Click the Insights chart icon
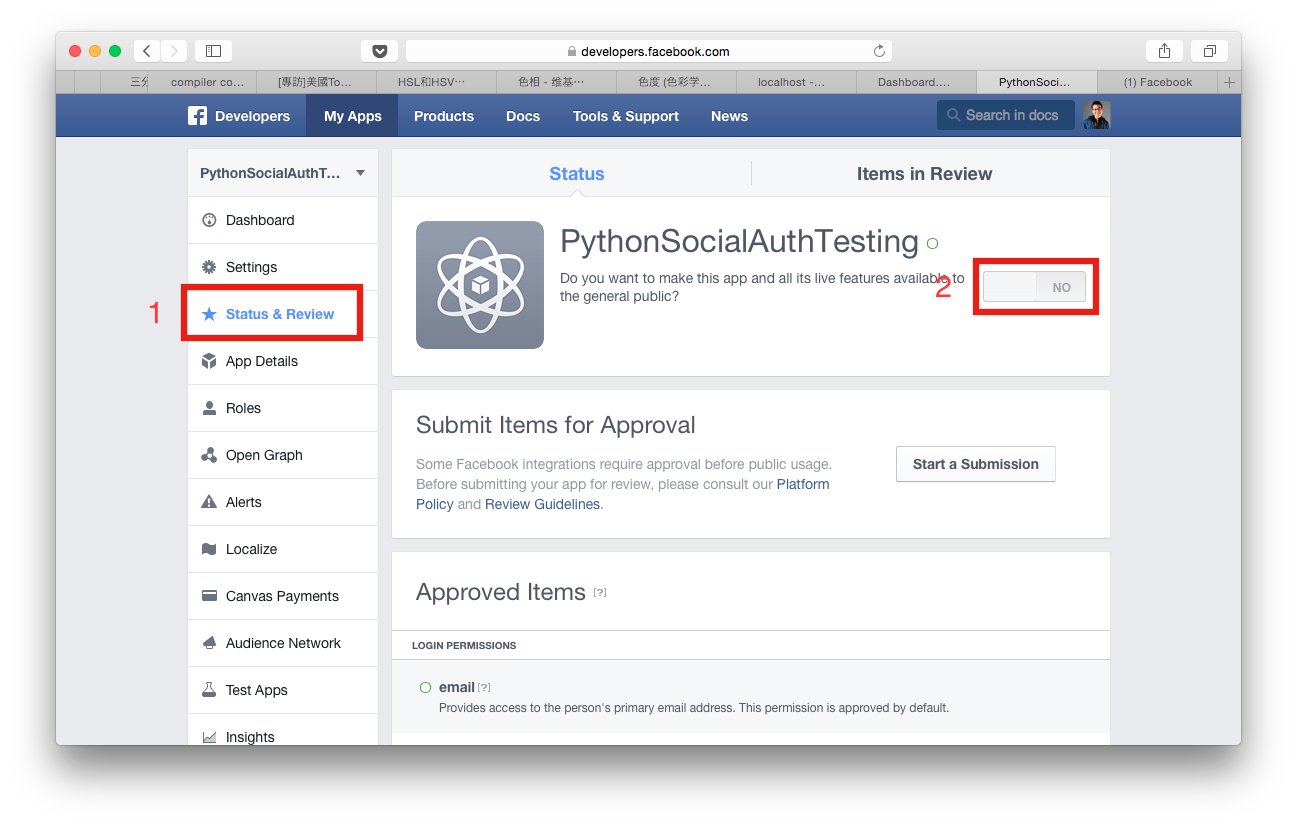 [x=209, y=737]
